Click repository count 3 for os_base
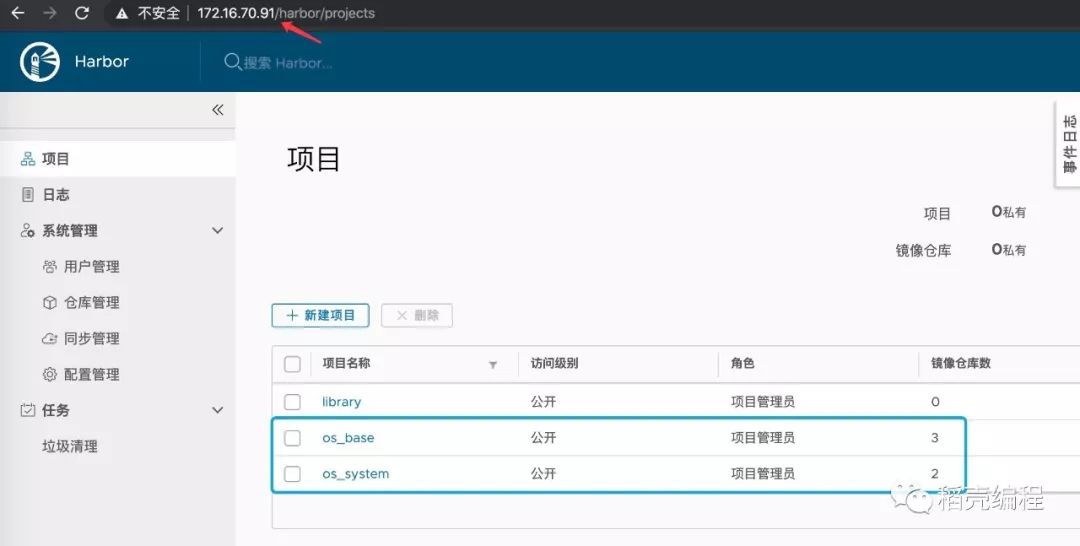Viewport: 1080px width, 546px height. 935,437
